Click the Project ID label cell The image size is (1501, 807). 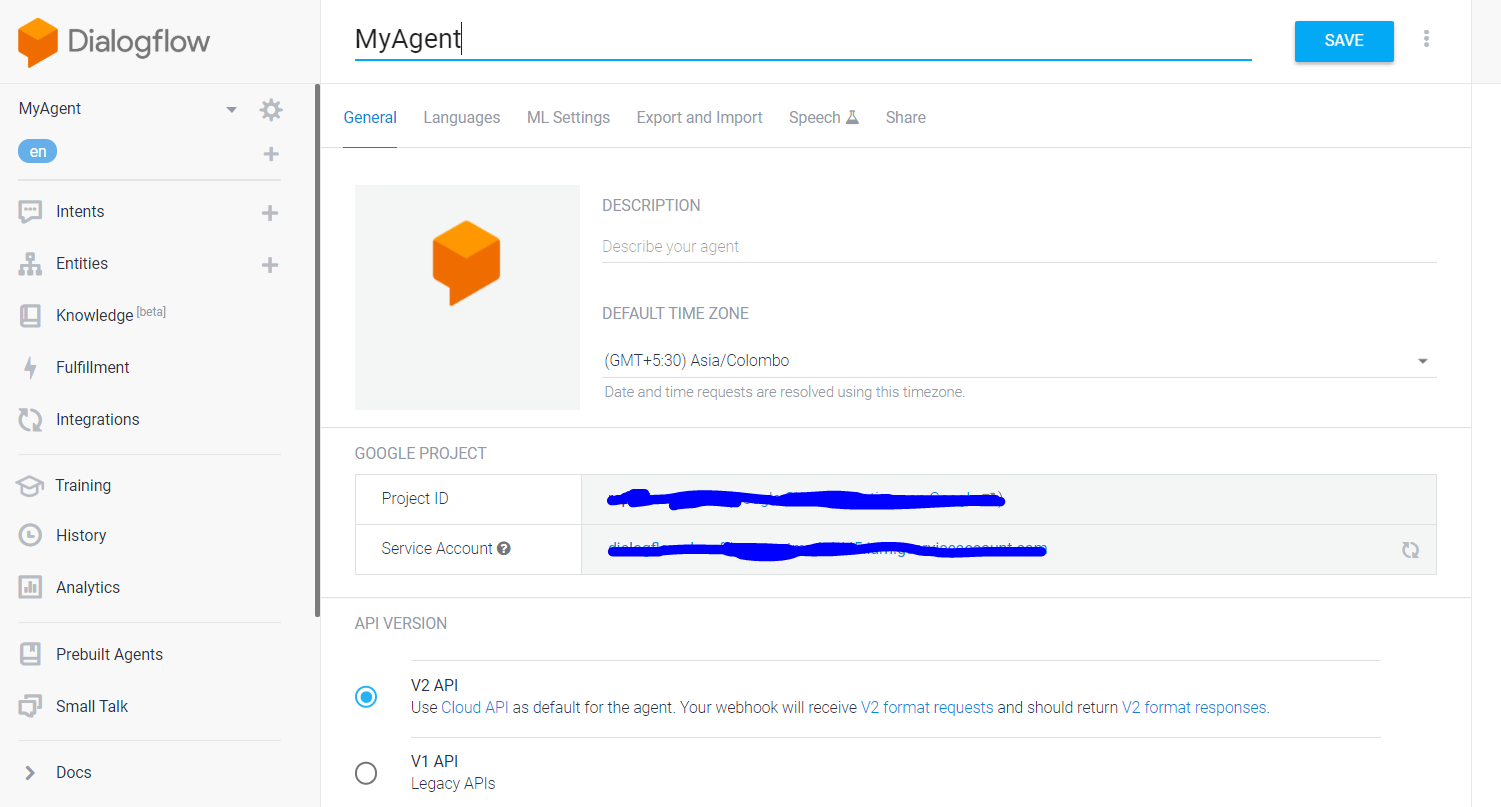click(468, 499)
